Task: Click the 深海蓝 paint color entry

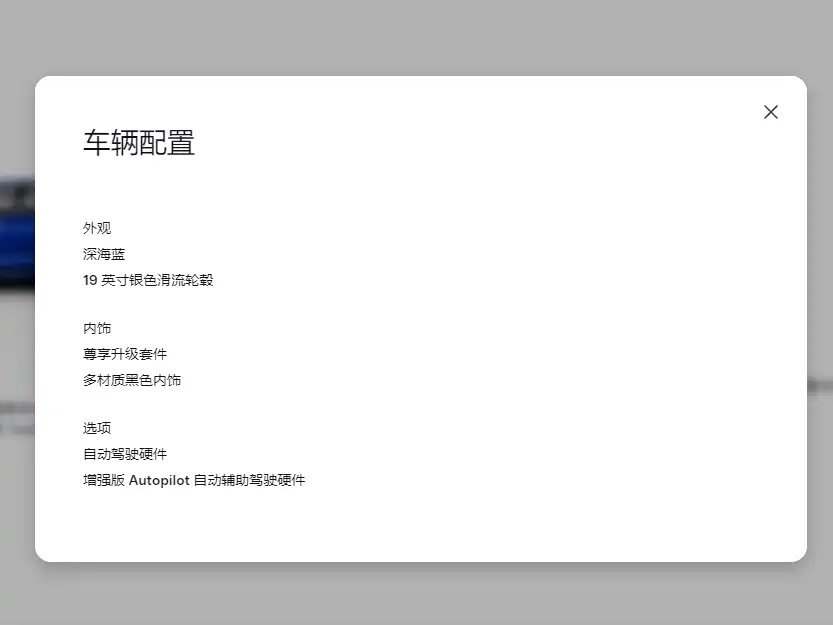Action: coord(104,254)
